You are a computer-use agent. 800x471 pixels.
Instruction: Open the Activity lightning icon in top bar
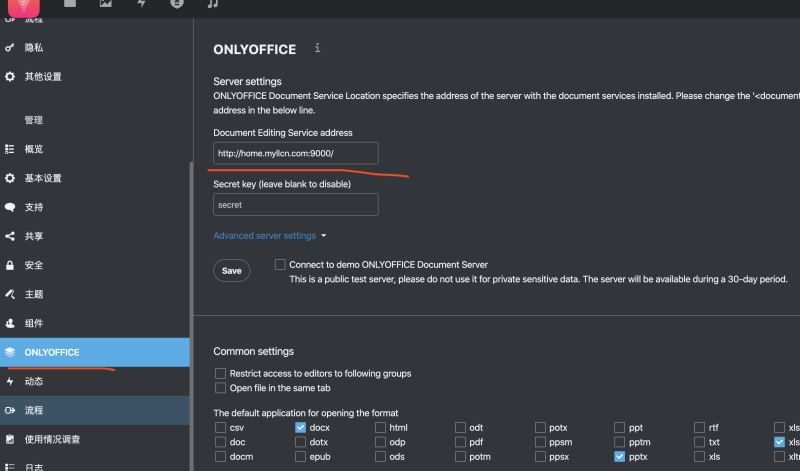141,4
